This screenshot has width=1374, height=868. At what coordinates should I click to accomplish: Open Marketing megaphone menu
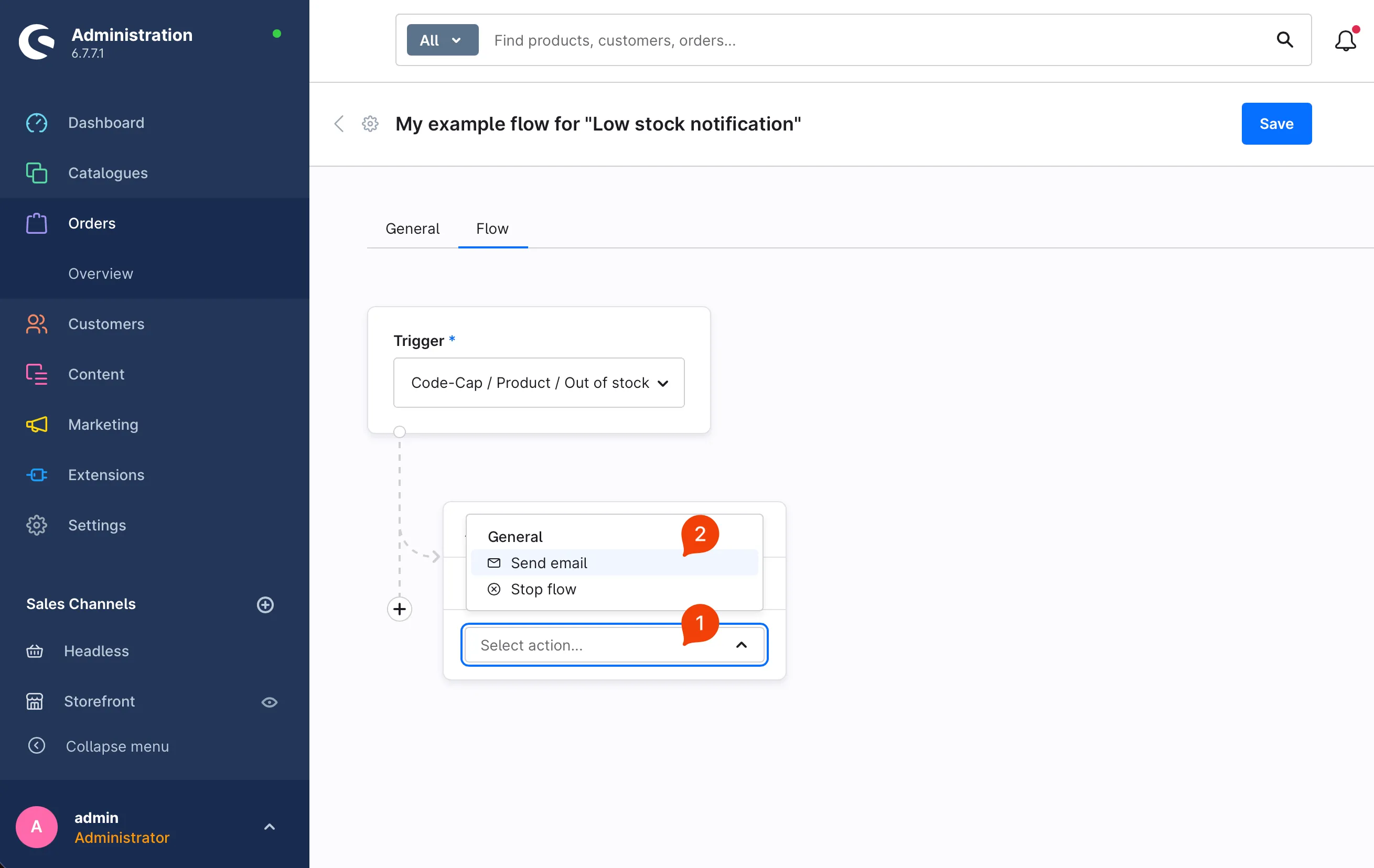(103, 425)
